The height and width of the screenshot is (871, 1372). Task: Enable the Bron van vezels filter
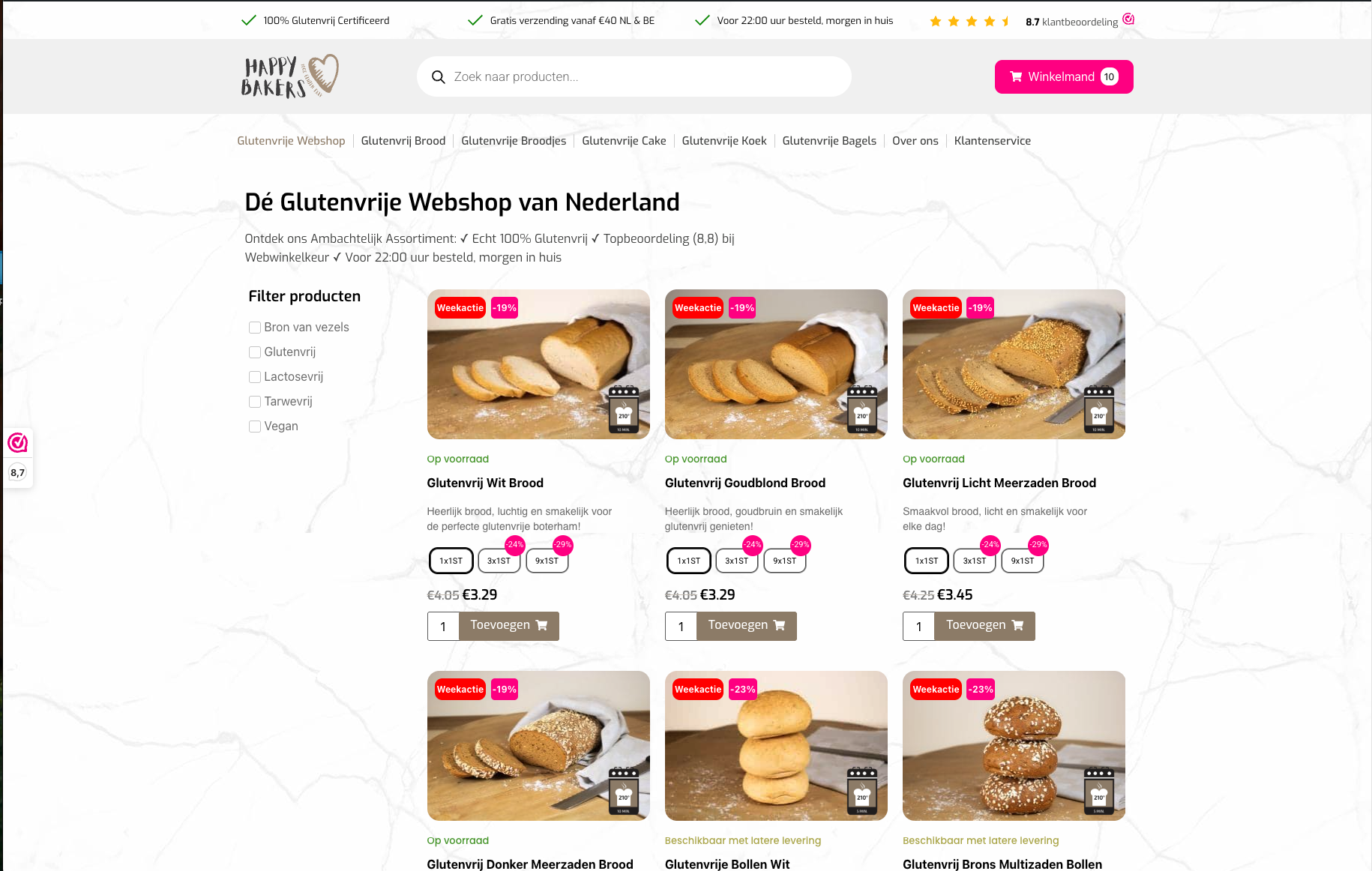click(255, 328)
